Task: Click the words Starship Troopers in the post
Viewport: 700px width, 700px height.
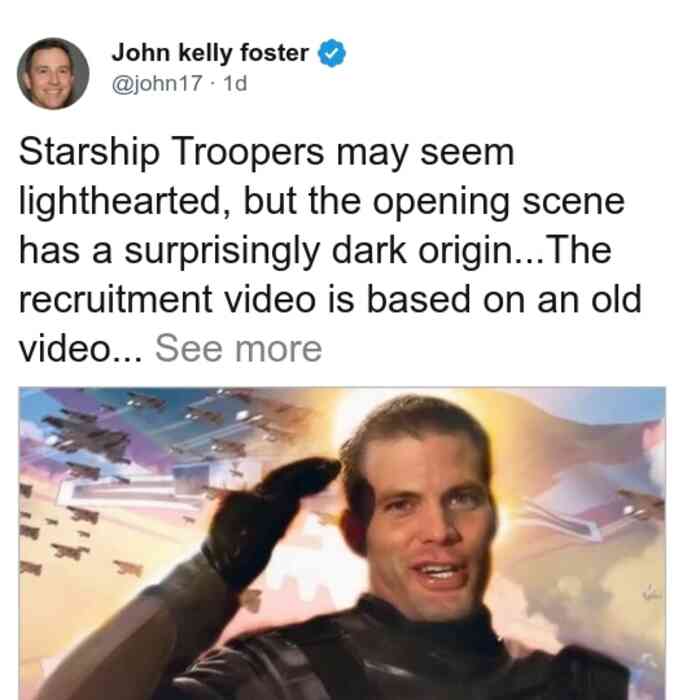Action: 171,152
